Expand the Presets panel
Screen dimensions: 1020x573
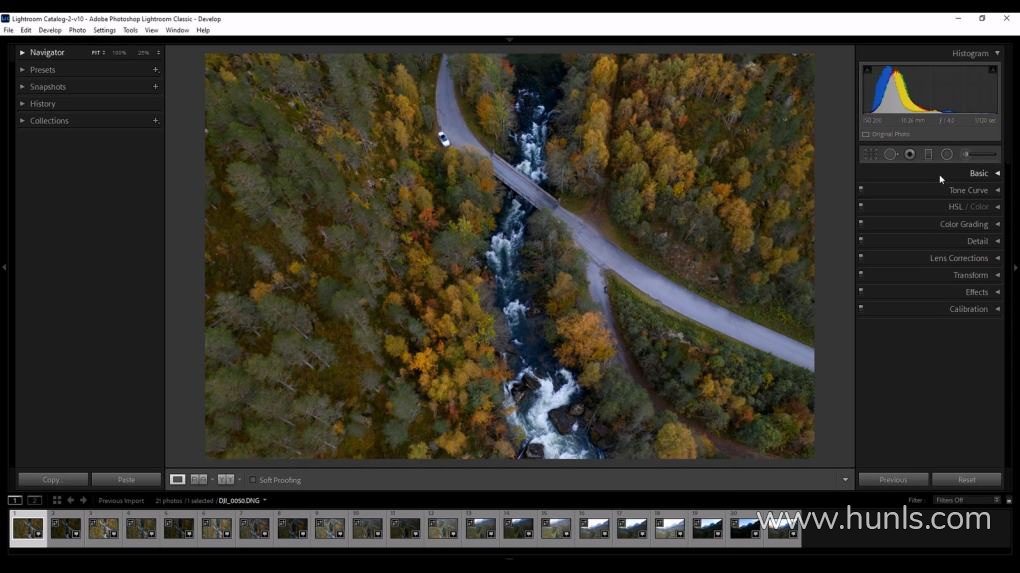(22, 70)
